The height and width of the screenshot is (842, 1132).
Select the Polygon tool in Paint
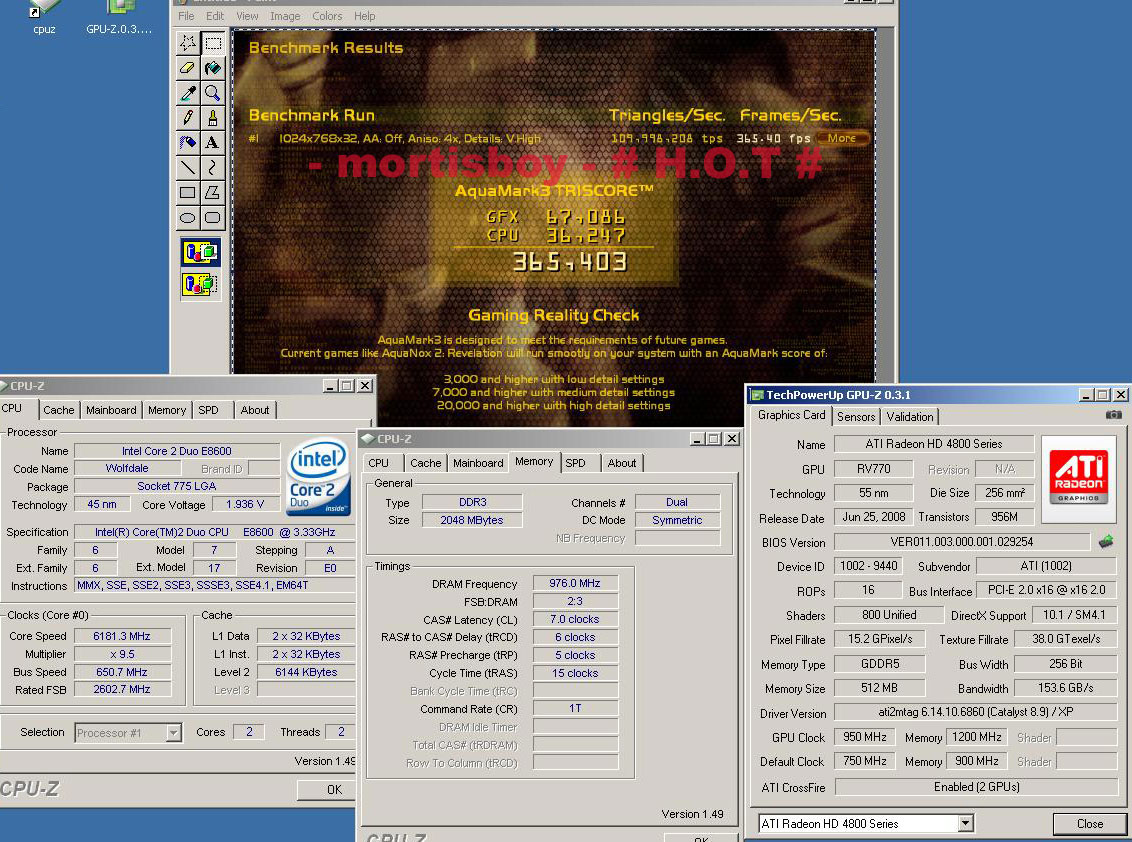tap(213, 192)
